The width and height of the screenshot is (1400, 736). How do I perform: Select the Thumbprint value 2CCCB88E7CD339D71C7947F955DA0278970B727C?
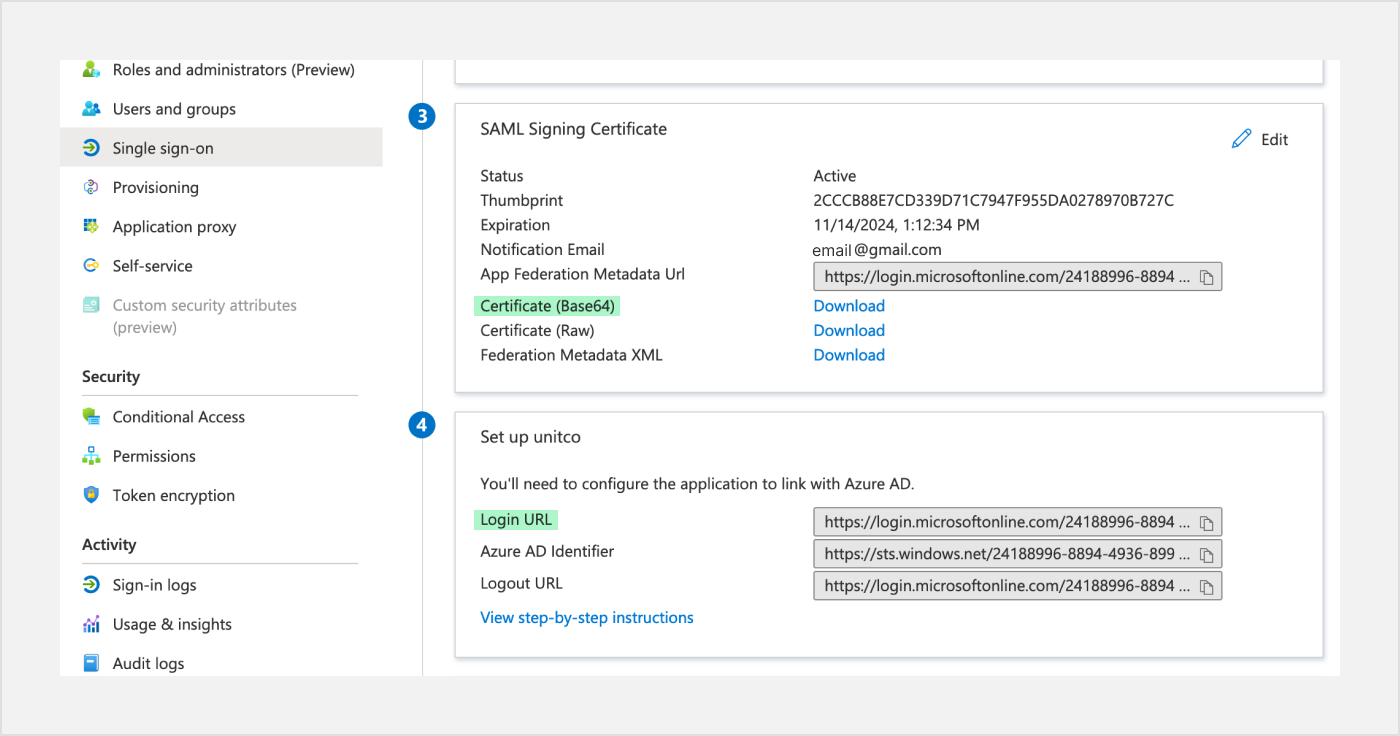994,200
